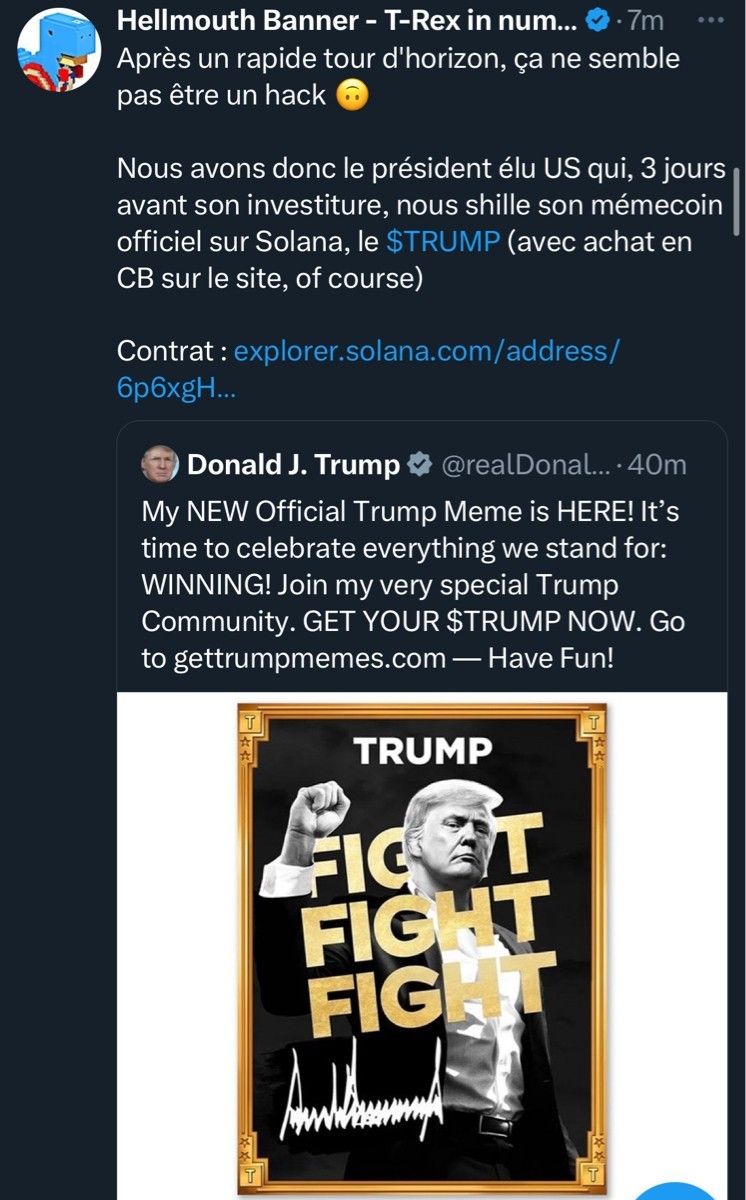Open the $TRUMP cashtag link
Viewport: 746px width, 1200px height.
(x=442, y=241)
